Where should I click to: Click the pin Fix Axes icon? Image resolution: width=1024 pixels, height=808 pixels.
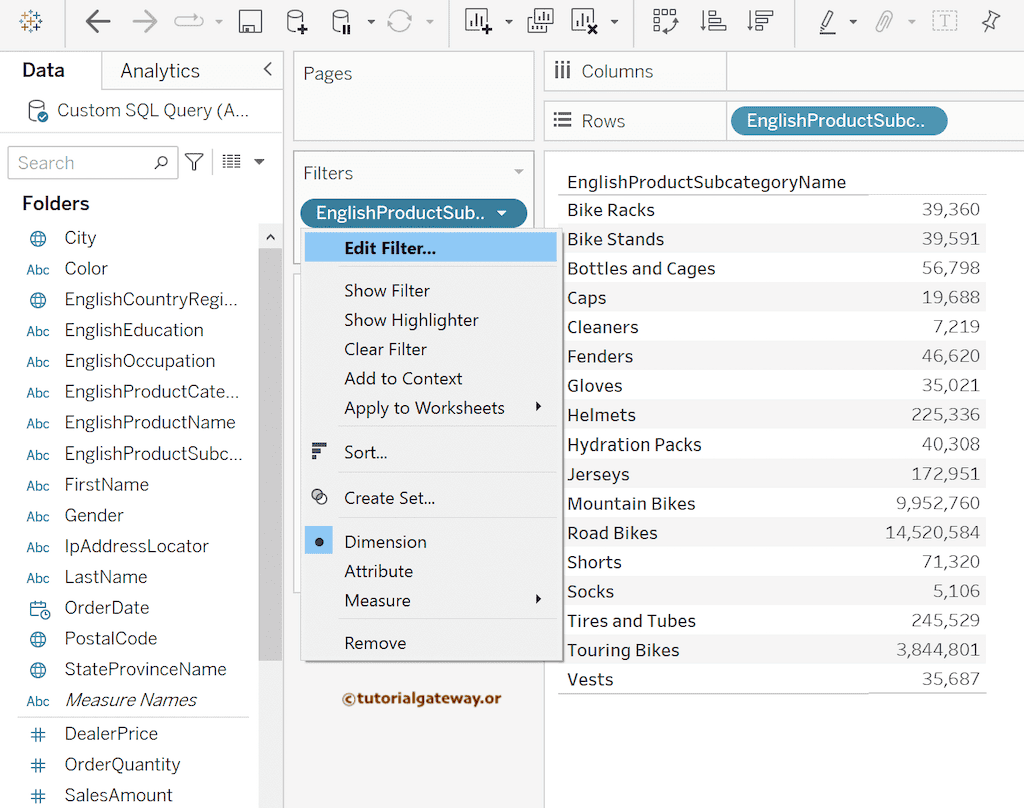pos(990,22)
